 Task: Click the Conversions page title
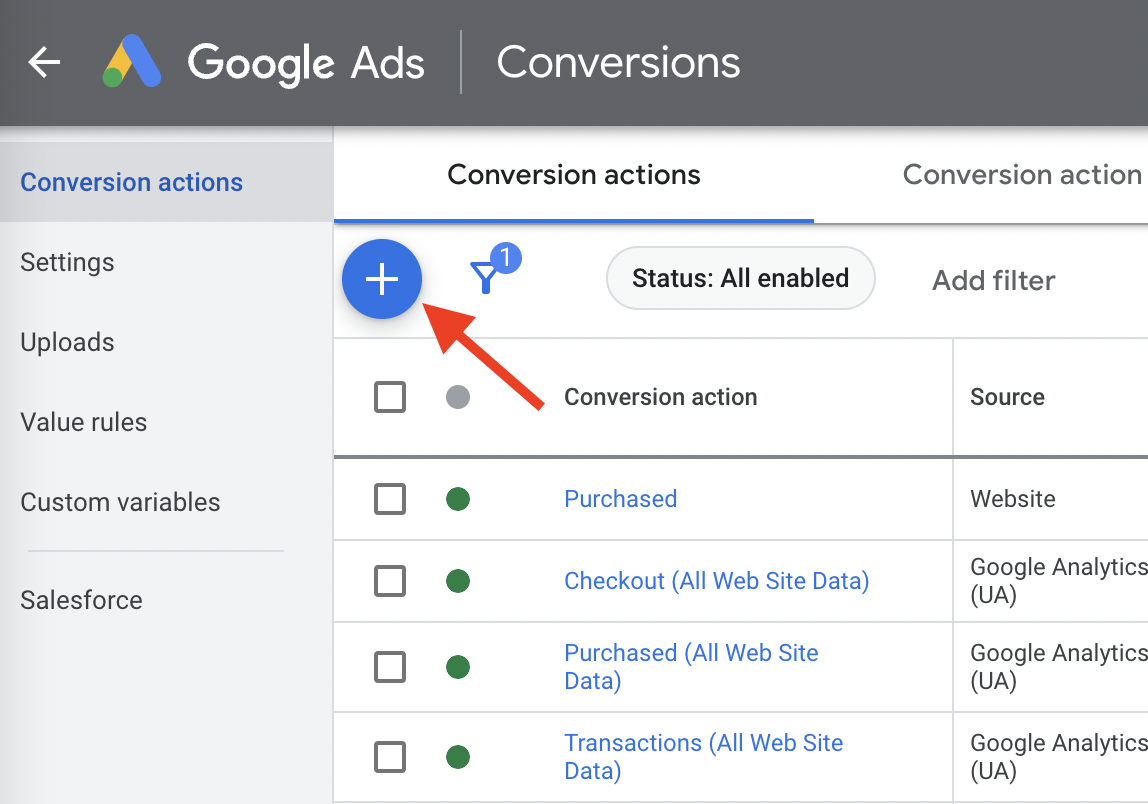pyautogui.click(x=618, y=62)
